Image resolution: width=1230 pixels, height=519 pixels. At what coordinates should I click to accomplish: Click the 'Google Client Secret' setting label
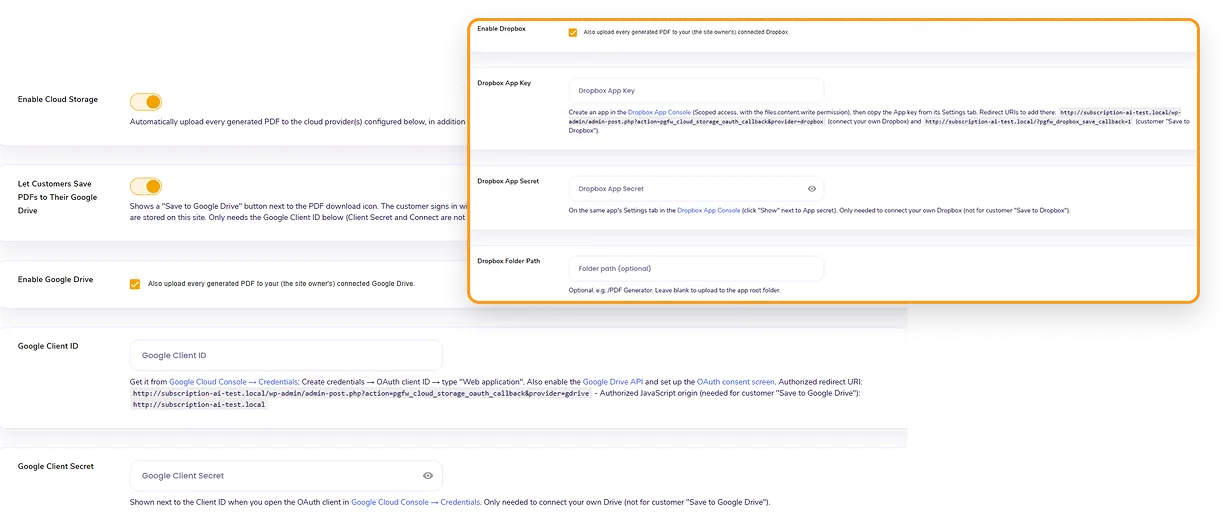(x=56, y=467)
